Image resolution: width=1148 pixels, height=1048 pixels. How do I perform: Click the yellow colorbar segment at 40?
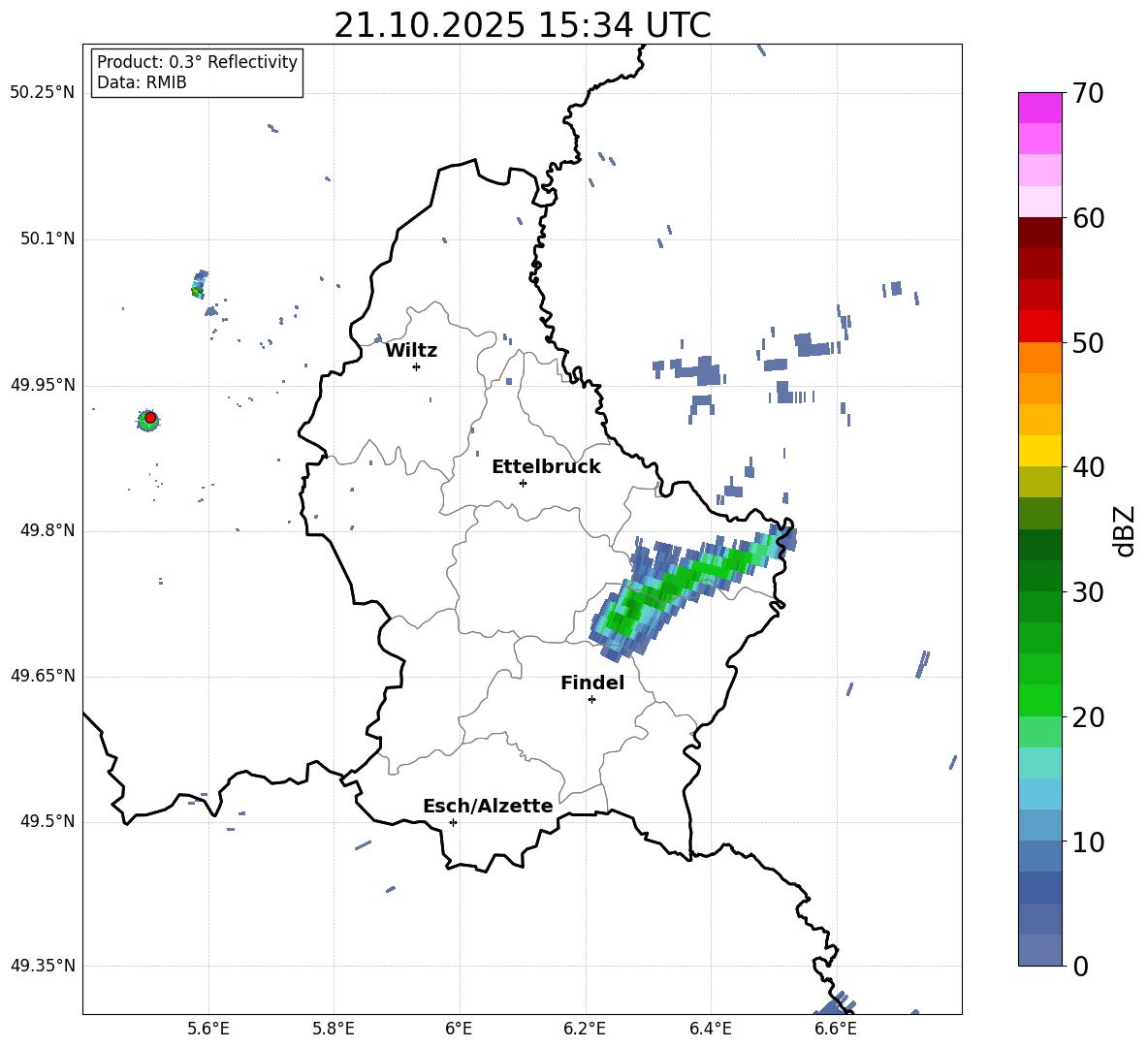tap(1039, 451)
